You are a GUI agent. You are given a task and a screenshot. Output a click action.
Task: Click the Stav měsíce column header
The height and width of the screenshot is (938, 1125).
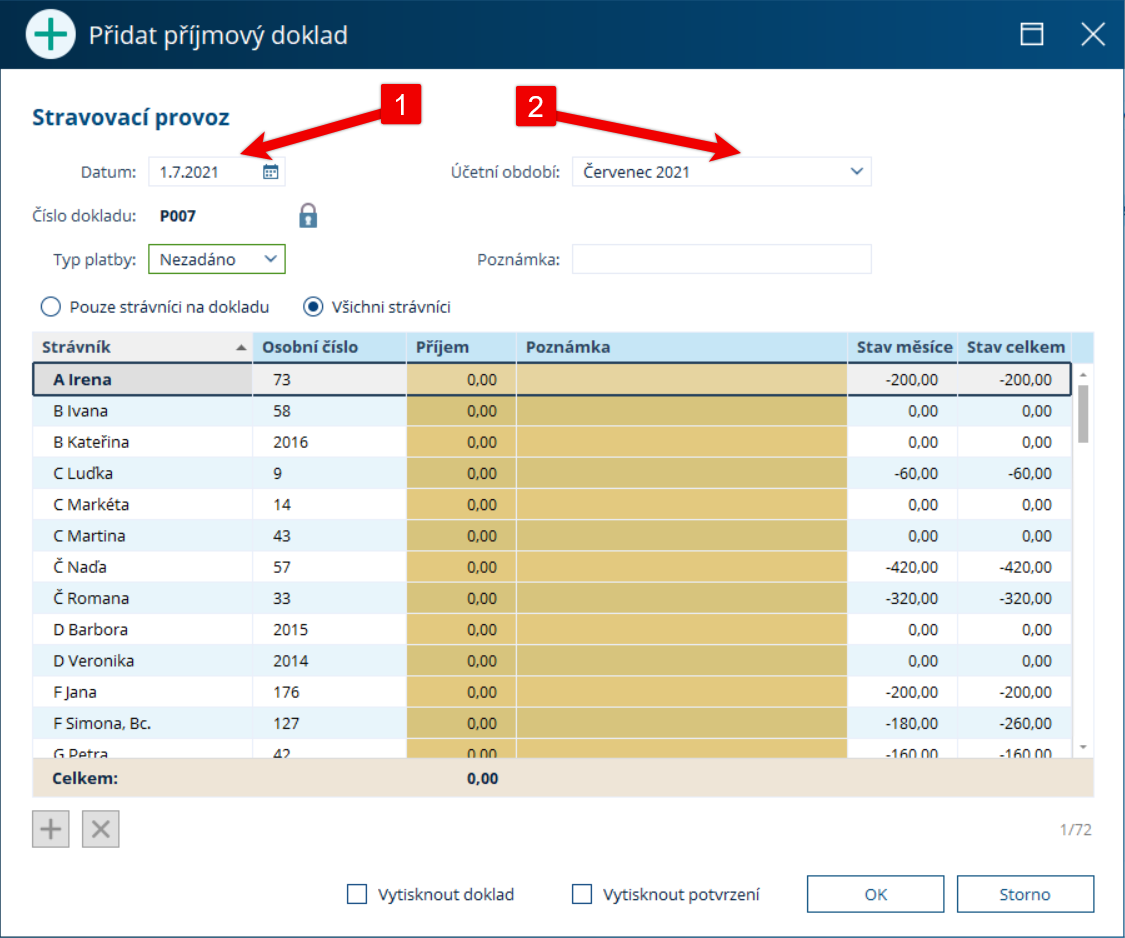[x=903, y=347]
